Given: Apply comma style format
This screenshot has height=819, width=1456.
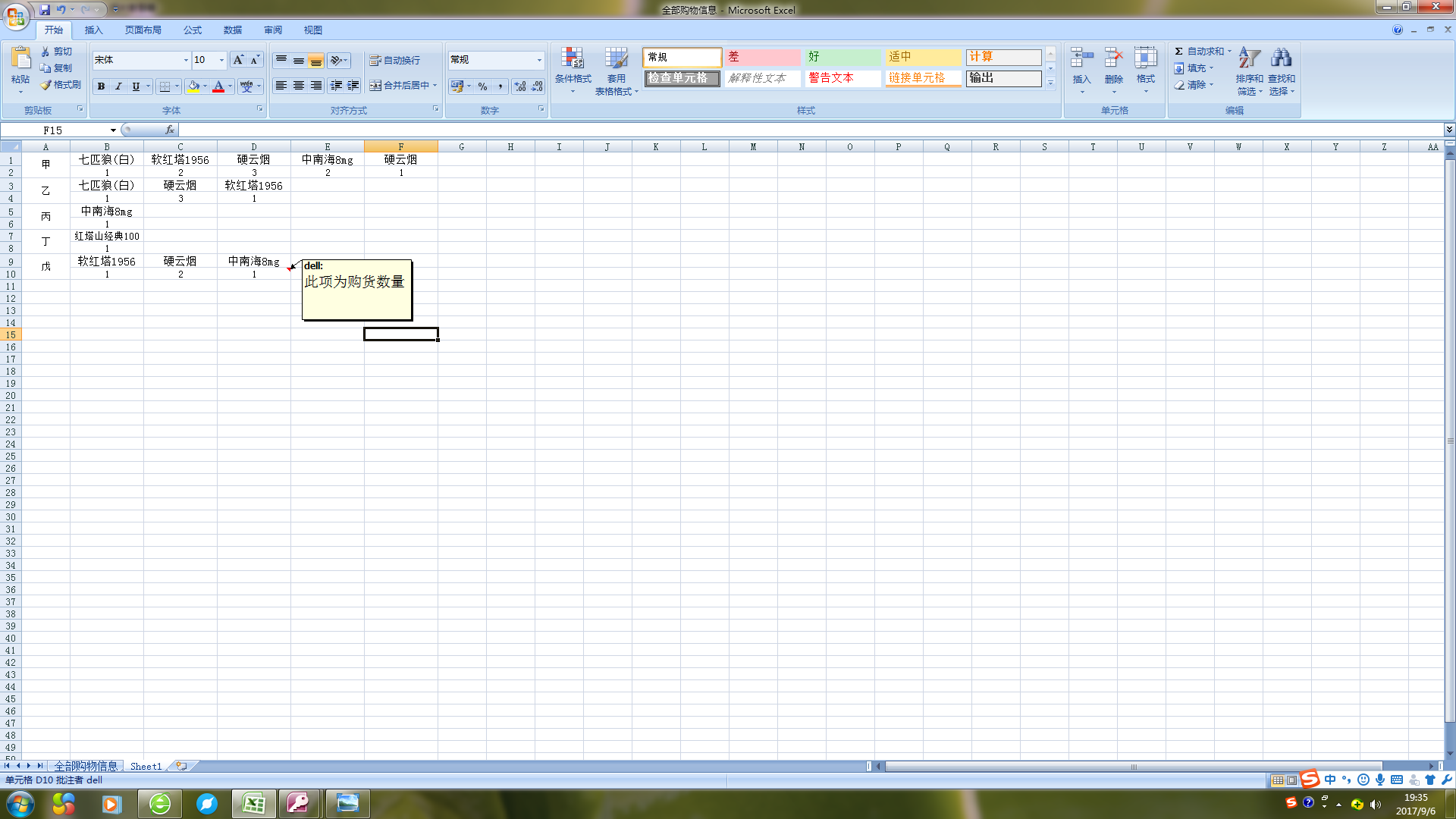Looking at the screenshot, I should click(x=500, y=86).
